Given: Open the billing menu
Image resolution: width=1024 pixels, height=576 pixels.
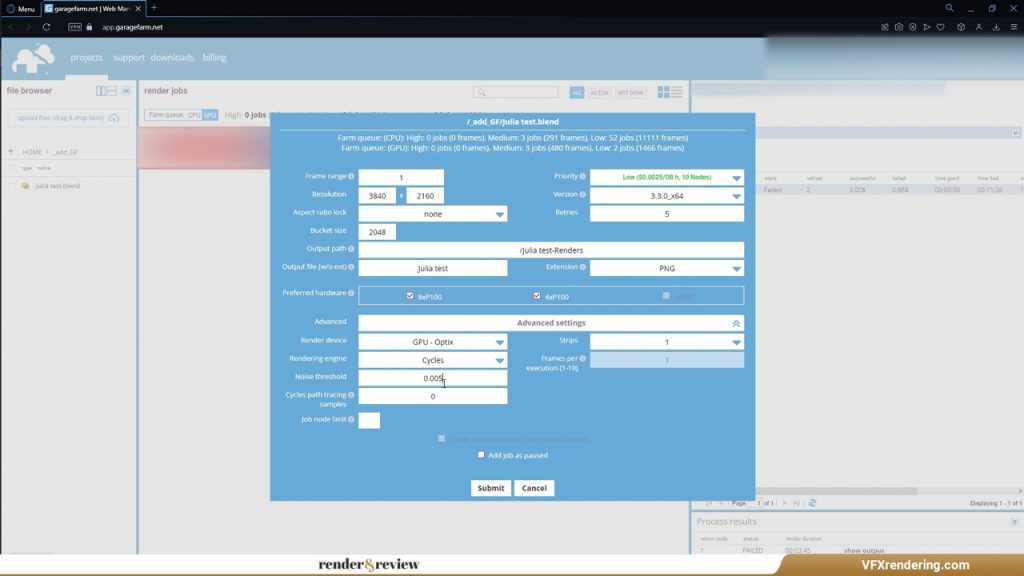Looking at the screenshot, I should [x=214, y=57].
